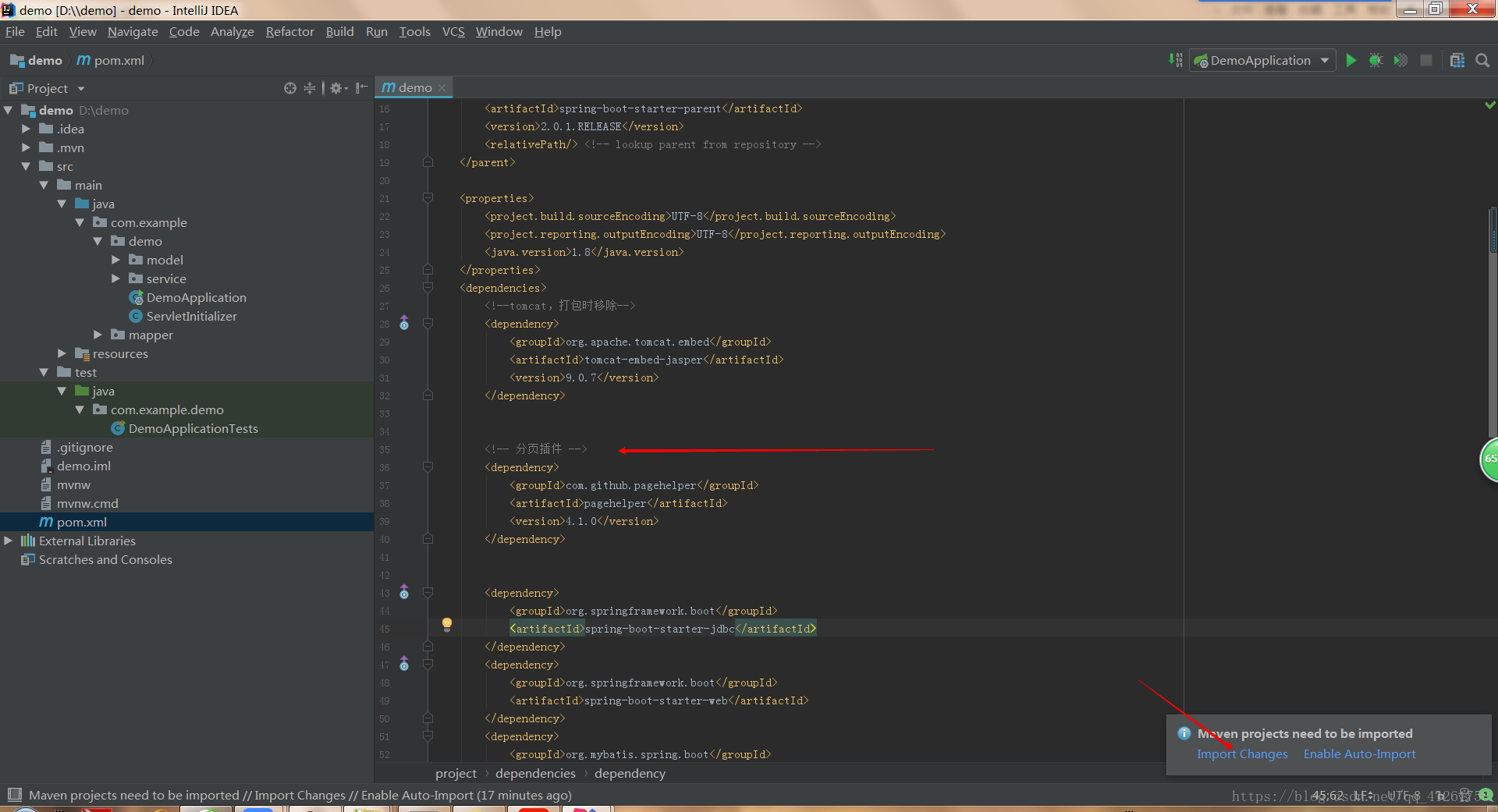Expand the model package
The image size is (1498, 812).
[x=115, y=260]
